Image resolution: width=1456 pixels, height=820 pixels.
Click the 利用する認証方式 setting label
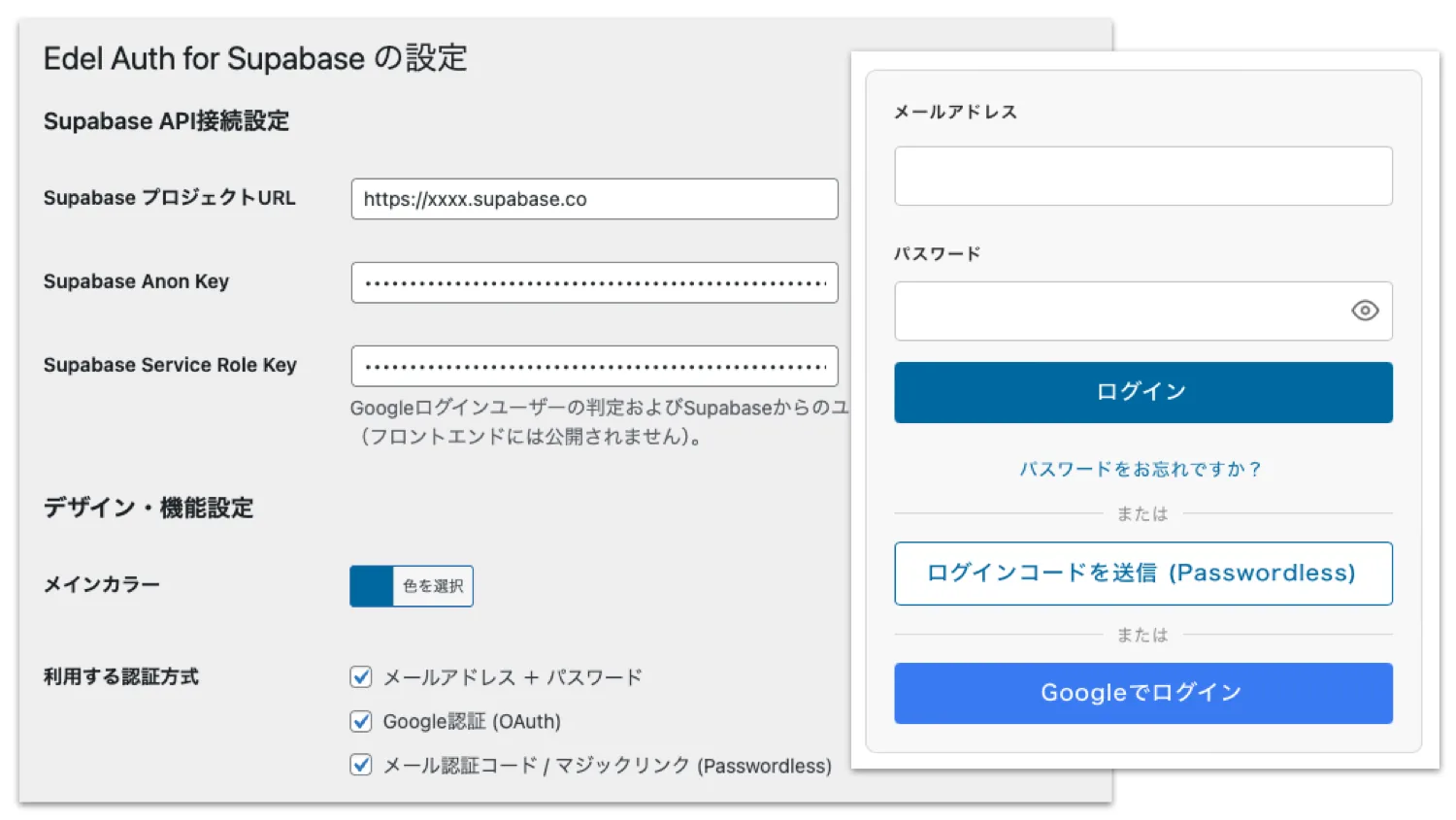click(x=120, y=676)
